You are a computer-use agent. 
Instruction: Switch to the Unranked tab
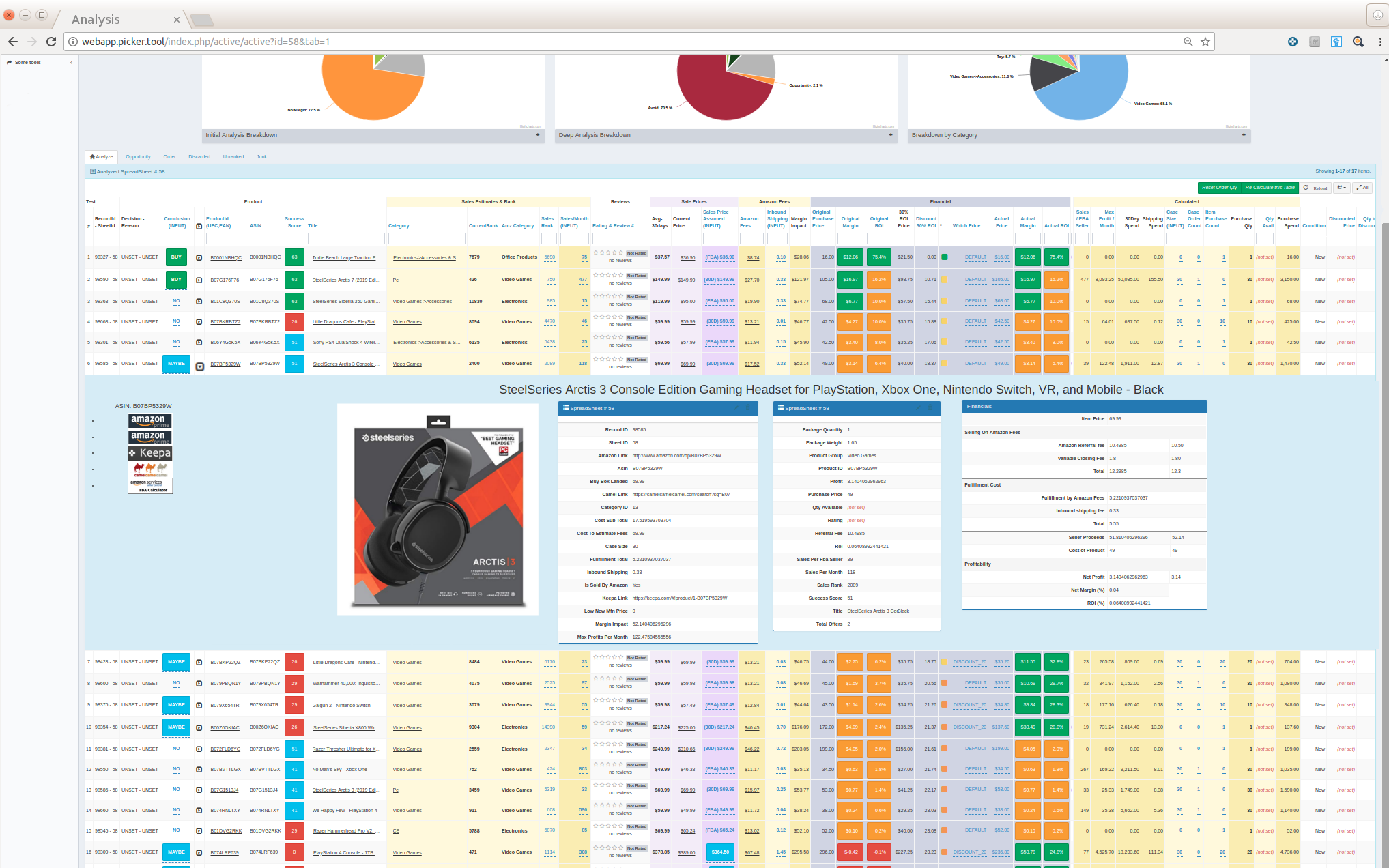click(233, 157)
